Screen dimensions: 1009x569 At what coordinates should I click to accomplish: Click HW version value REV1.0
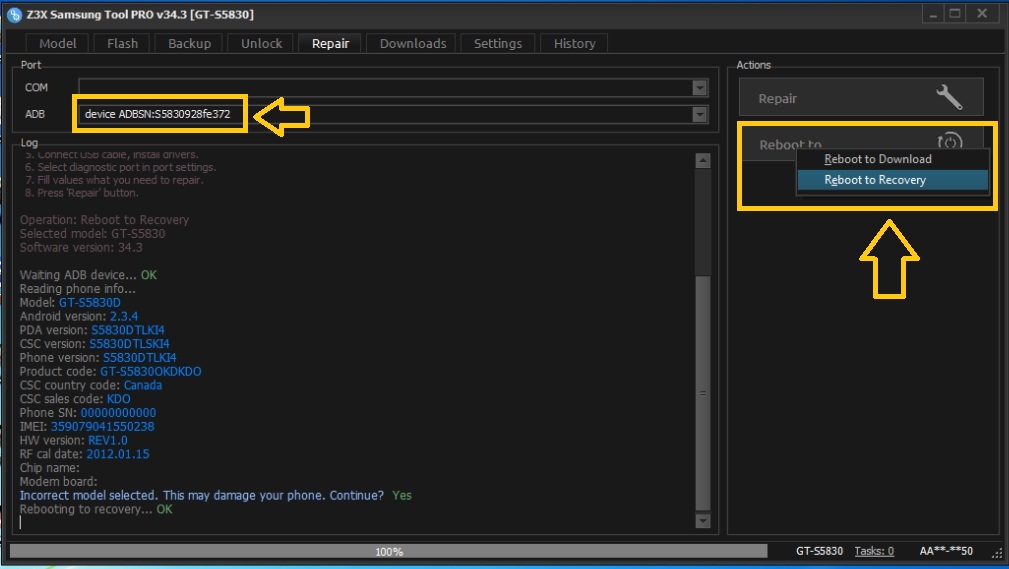[x=107, y=440]
